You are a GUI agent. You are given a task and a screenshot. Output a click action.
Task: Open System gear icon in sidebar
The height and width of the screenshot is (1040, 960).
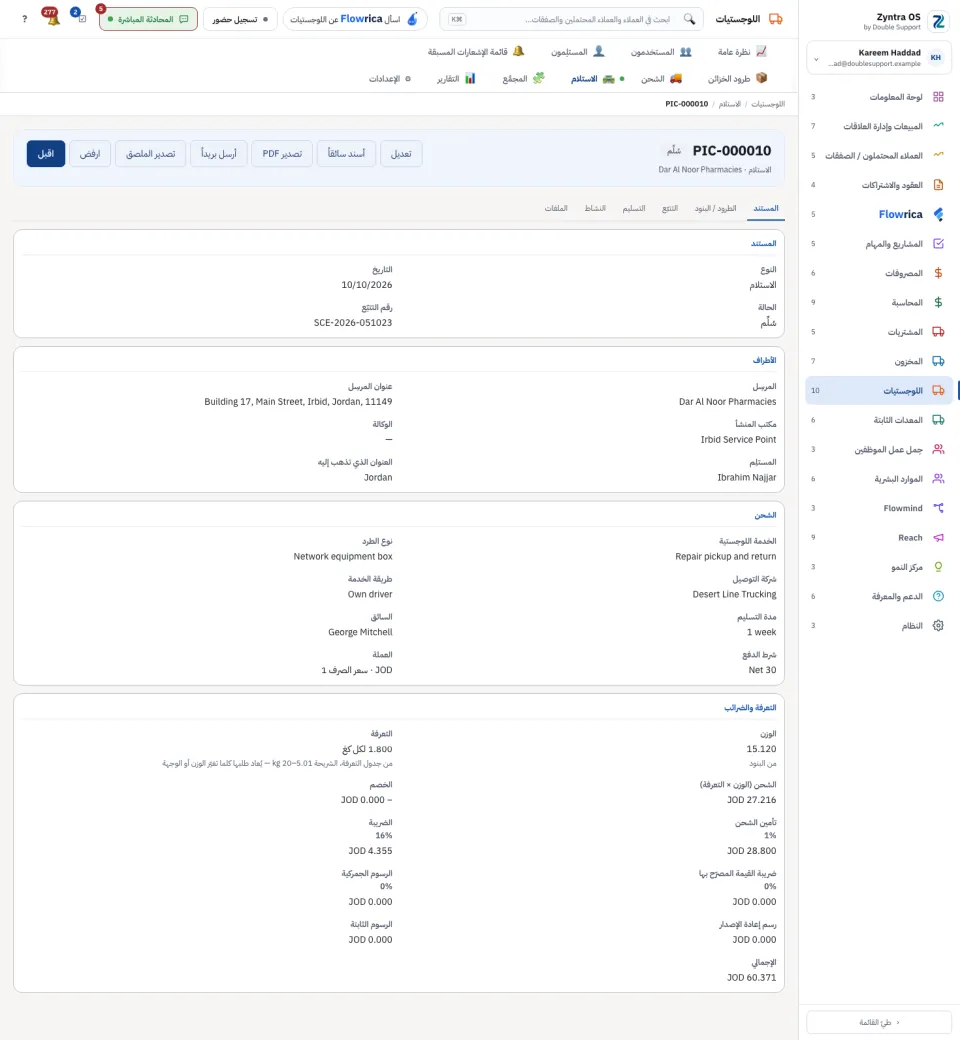(938, 625)
